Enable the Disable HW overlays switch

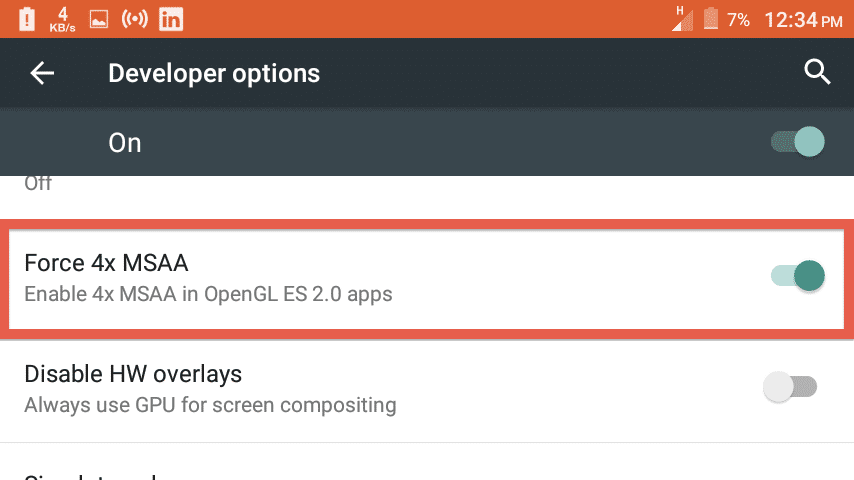[790, 387]
